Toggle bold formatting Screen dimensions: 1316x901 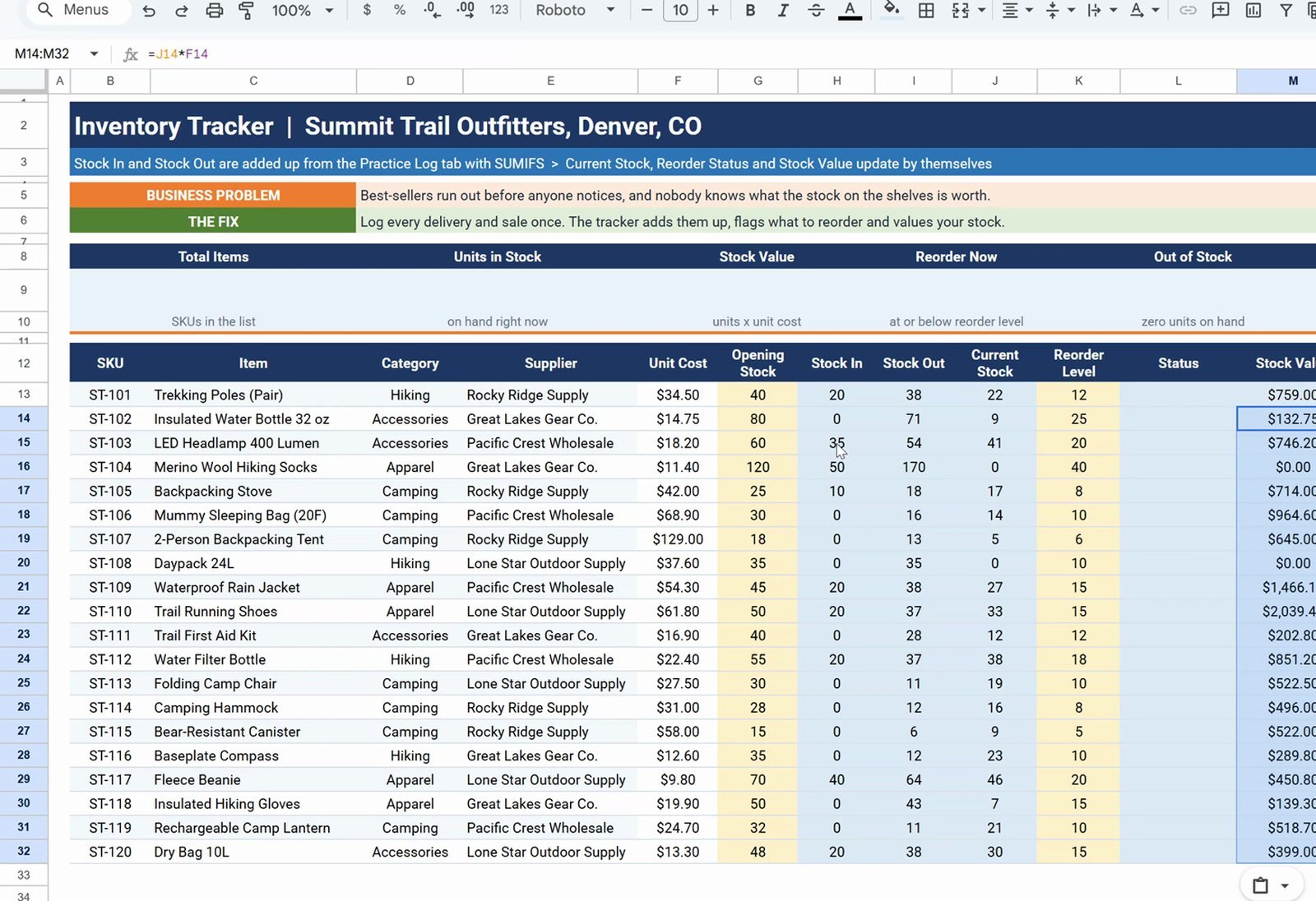tap(750, 11)
